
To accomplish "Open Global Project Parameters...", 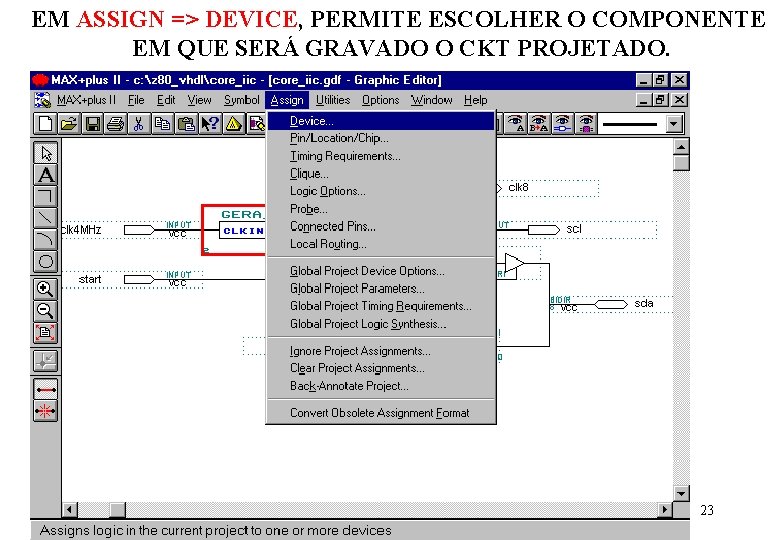I will [x=381, y=288].
